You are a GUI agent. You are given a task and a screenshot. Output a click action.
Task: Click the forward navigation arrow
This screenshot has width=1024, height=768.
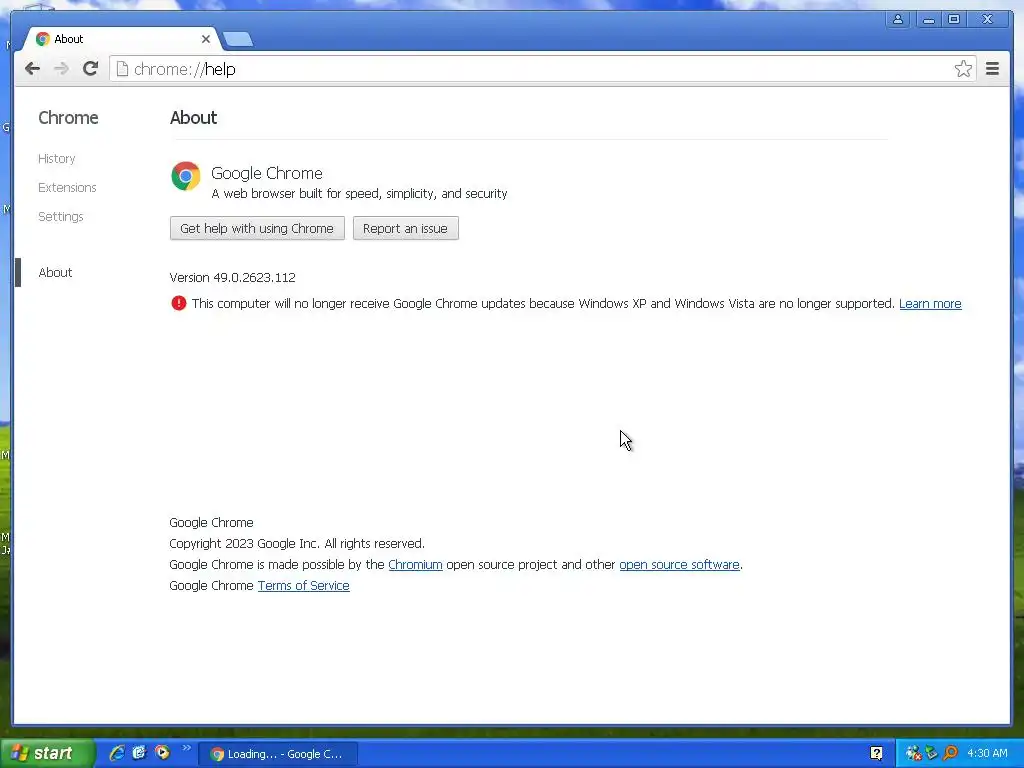coord(61,69)
